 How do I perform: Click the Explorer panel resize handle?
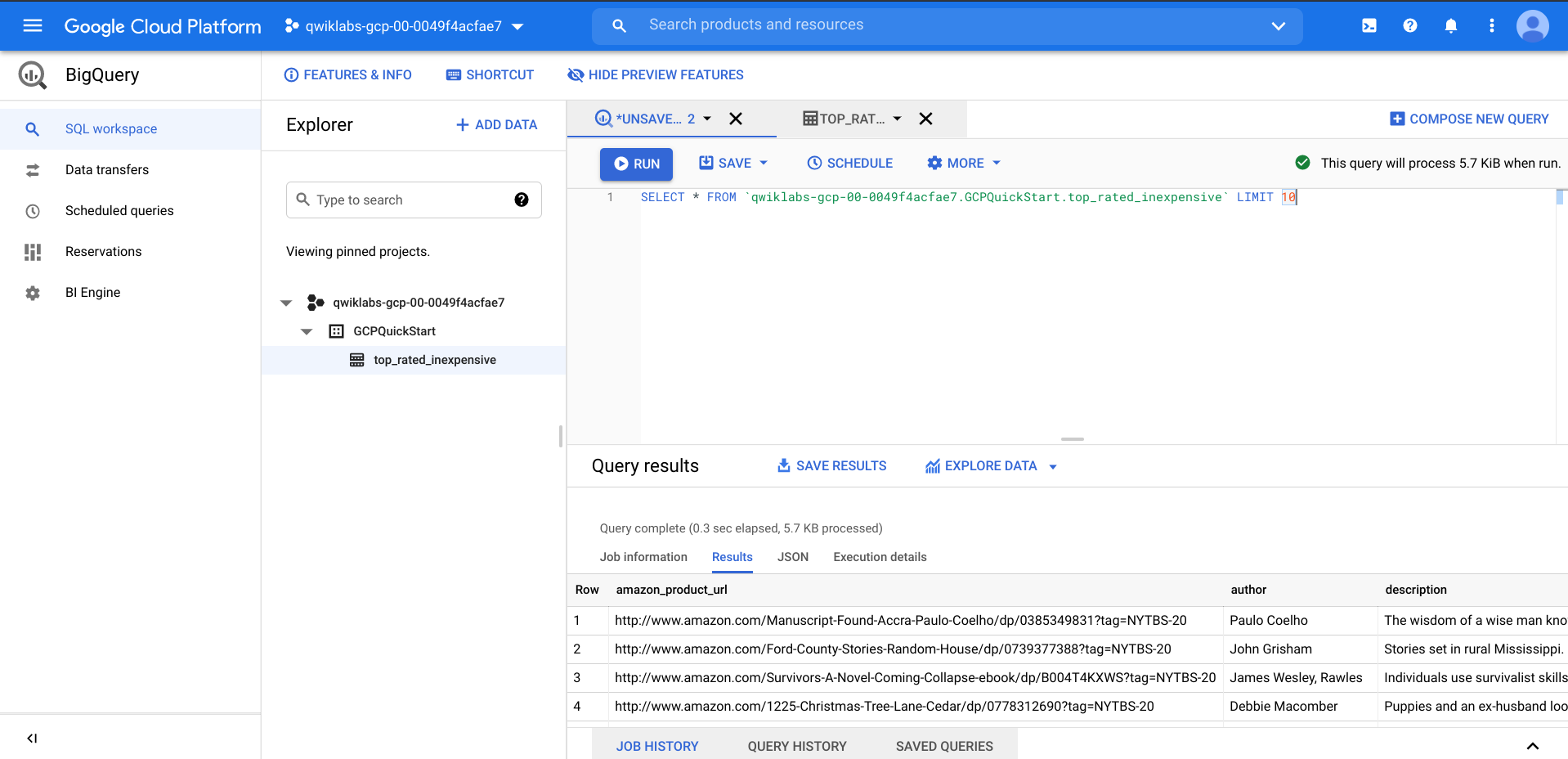(561, 437)
